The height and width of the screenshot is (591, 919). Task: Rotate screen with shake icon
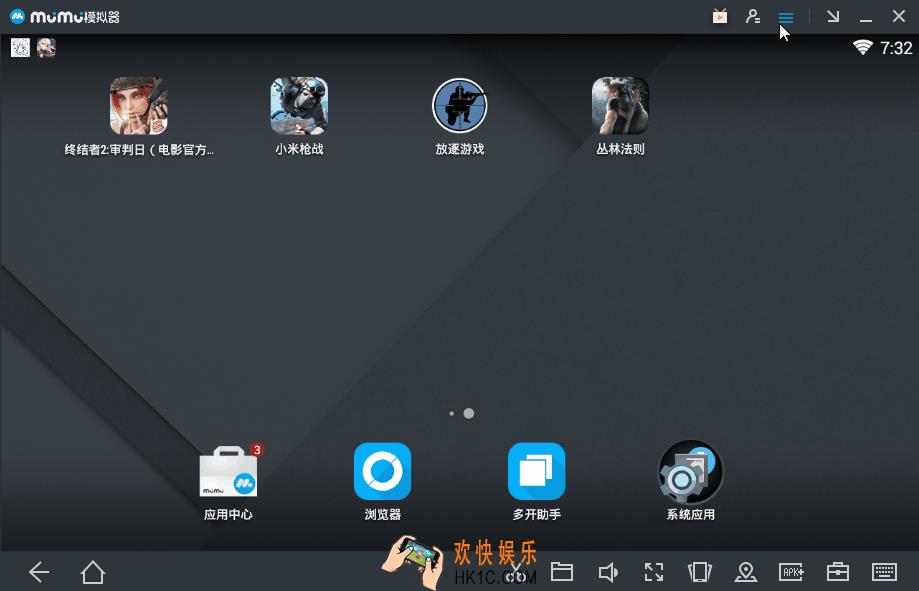(x=699, y=572)
